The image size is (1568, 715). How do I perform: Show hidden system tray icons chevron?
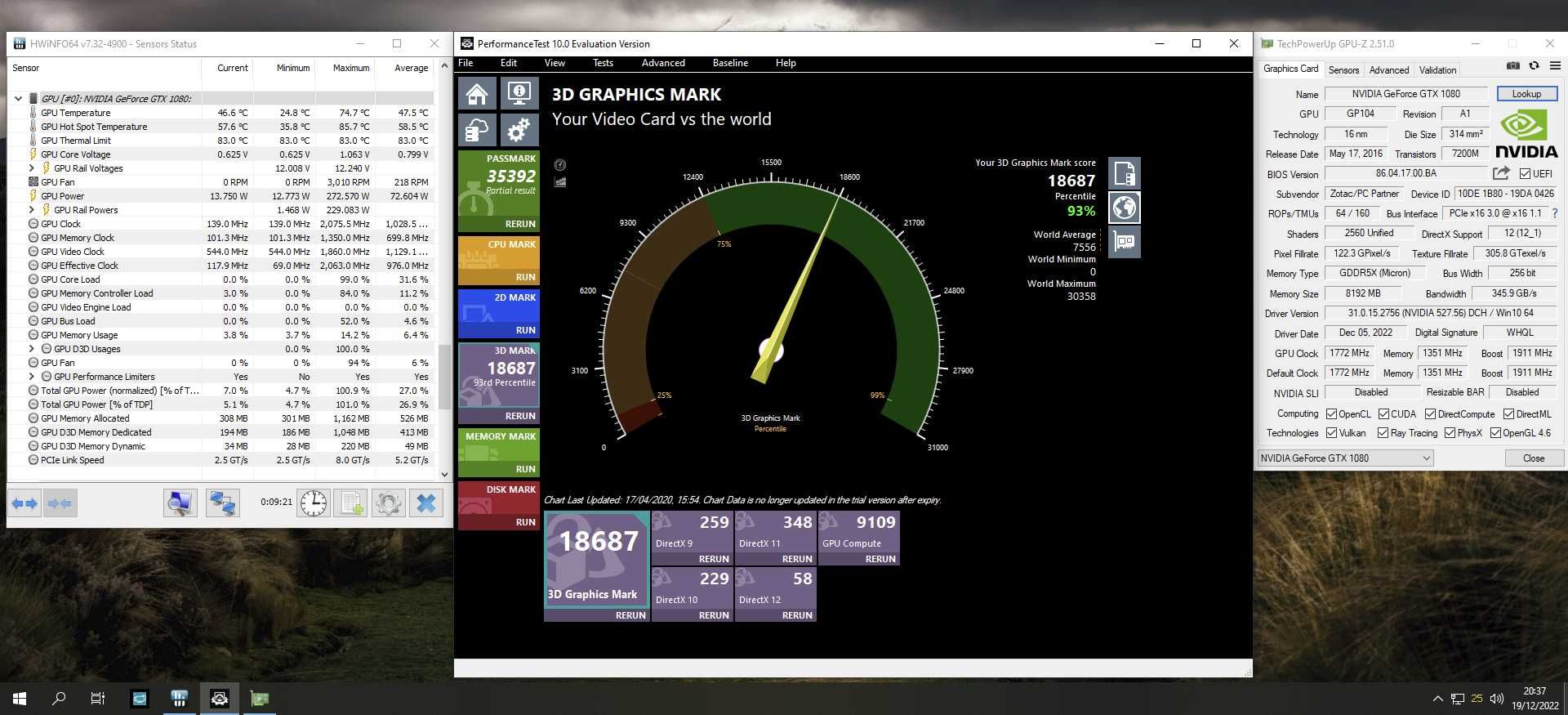tap(1437, 699)
